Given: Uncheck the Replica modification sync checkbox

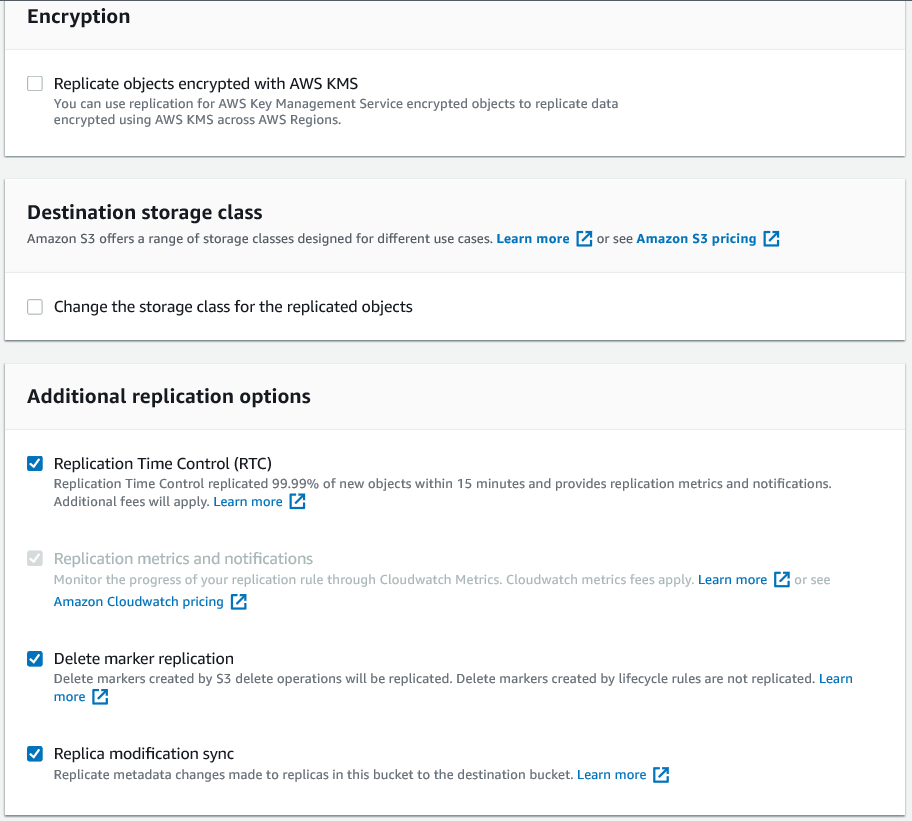Looking at the screenshot, I should coord(35,753).
